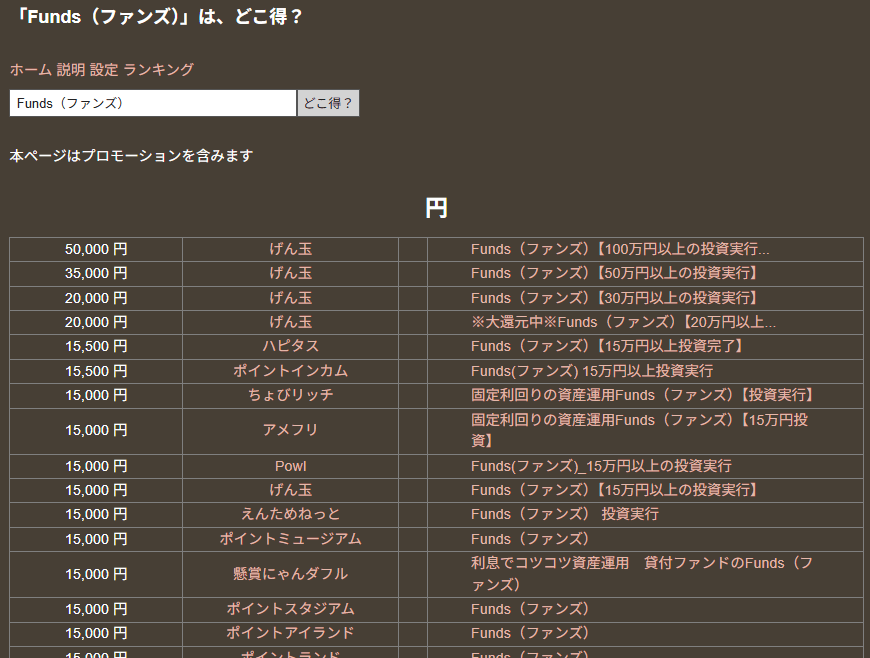The width and height of the screenshot is (870, 658).
Task: Open the ちょびリッチ site link
Action: tap(290, 395)
